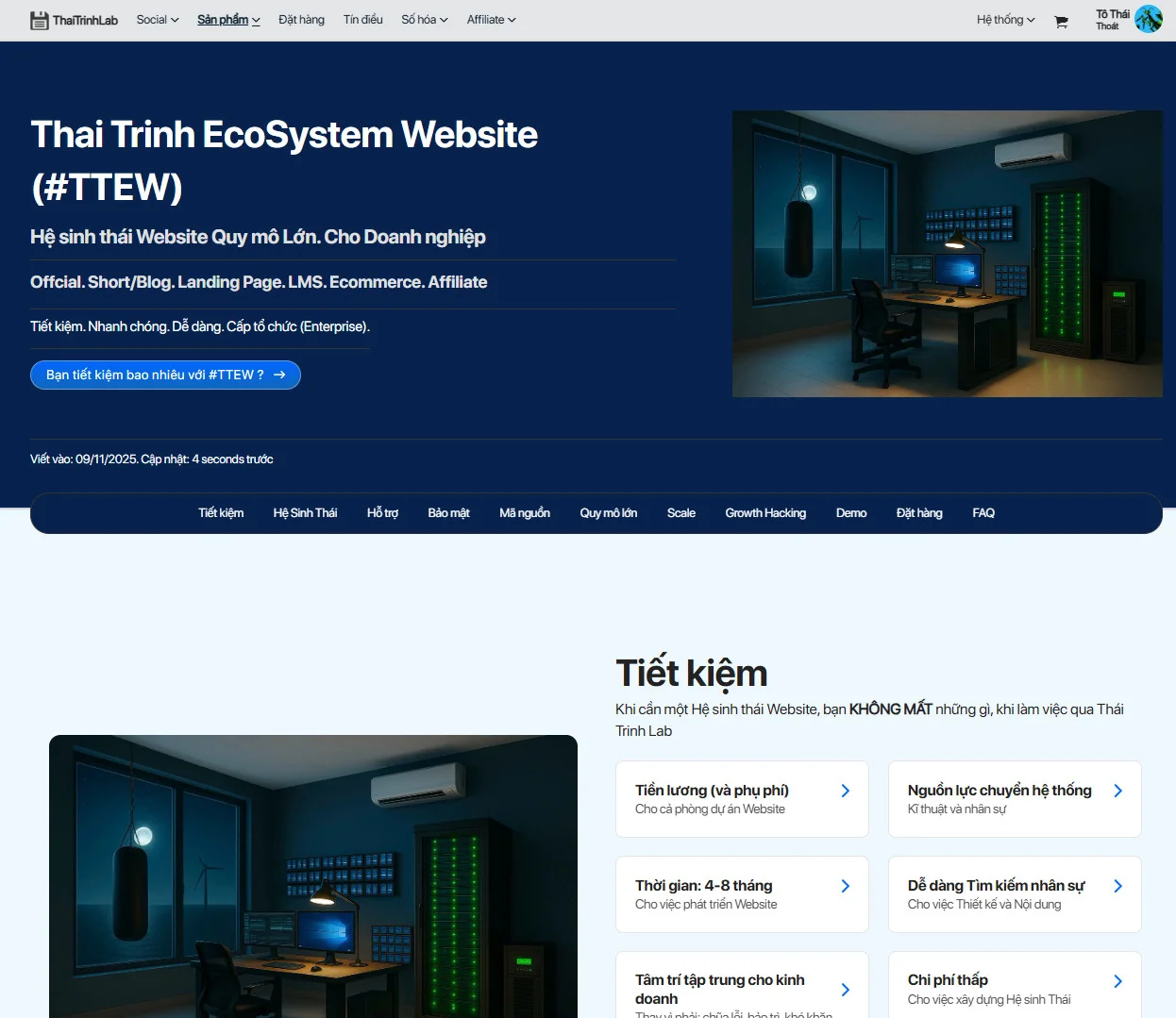The height and width of the screenshot is (1018, 1176).
Task: Click chevron on Tiền lương (và phụ phí) card
Action: (x=846, y=791)
